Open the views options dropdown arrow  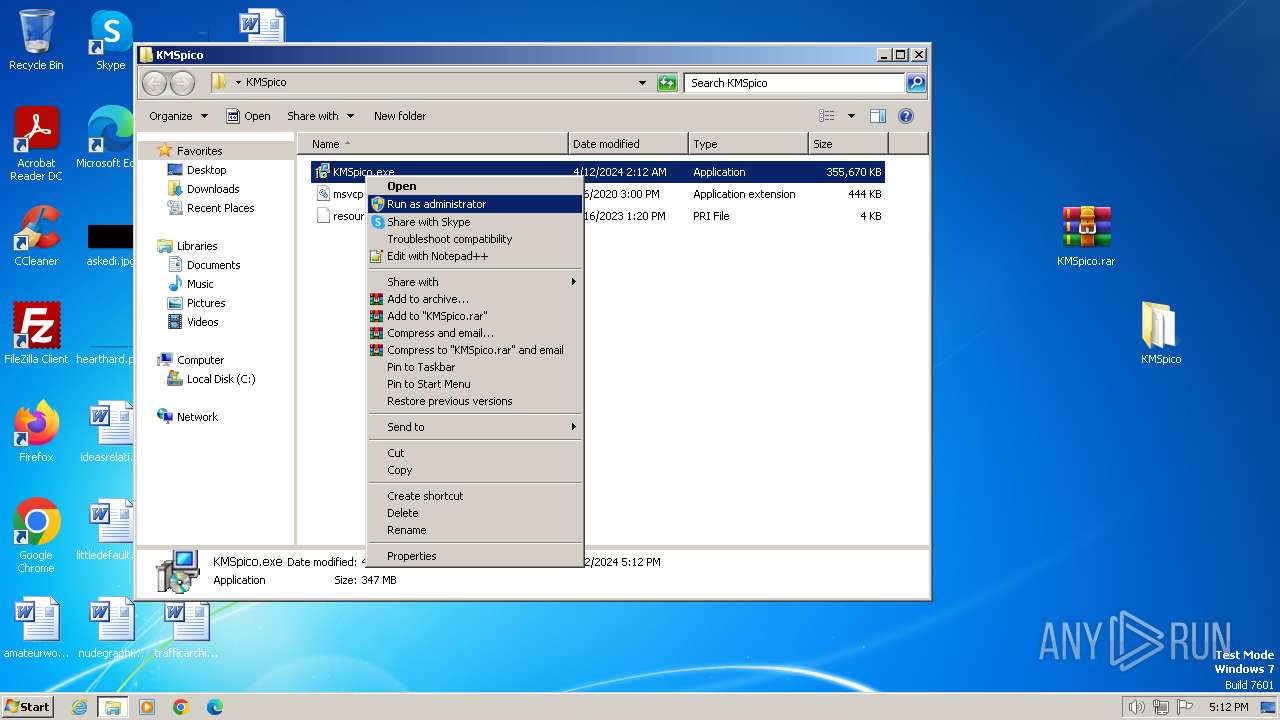click(x=851, y=116)
